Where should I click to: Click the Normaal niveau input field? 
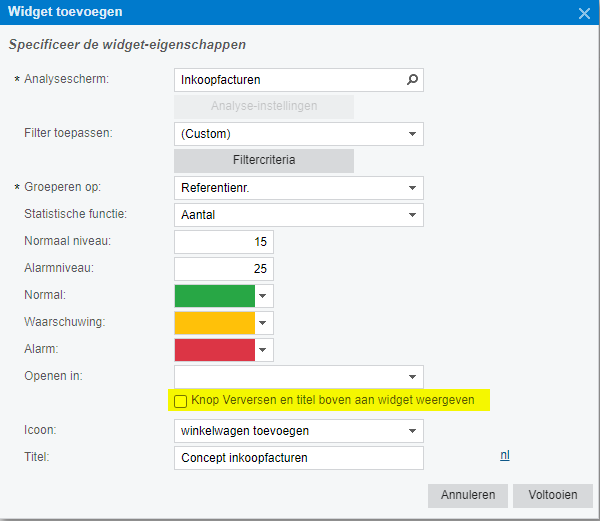tap(223, 242)
